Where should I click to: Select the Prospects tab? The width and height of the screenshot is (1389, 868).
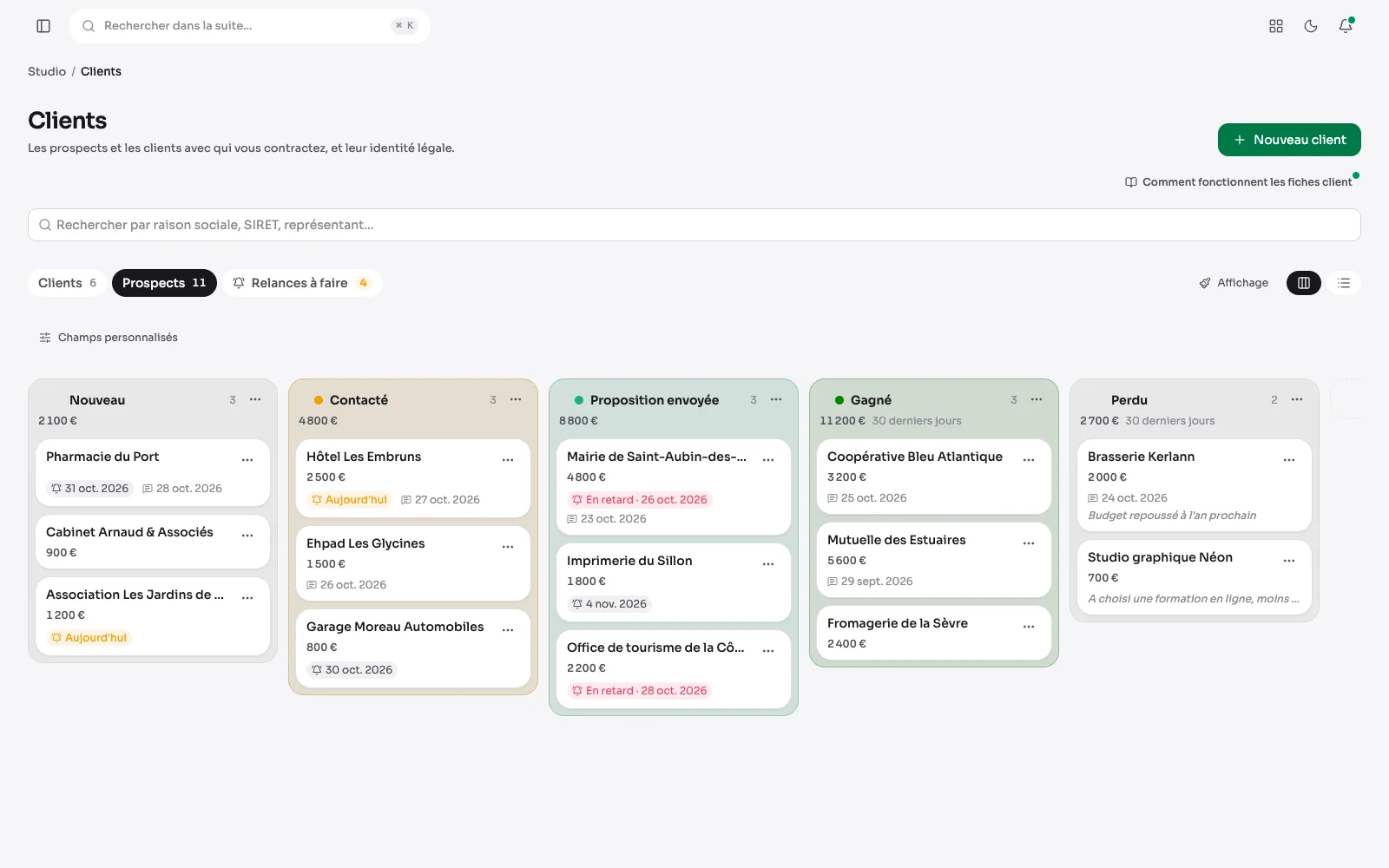164,283
